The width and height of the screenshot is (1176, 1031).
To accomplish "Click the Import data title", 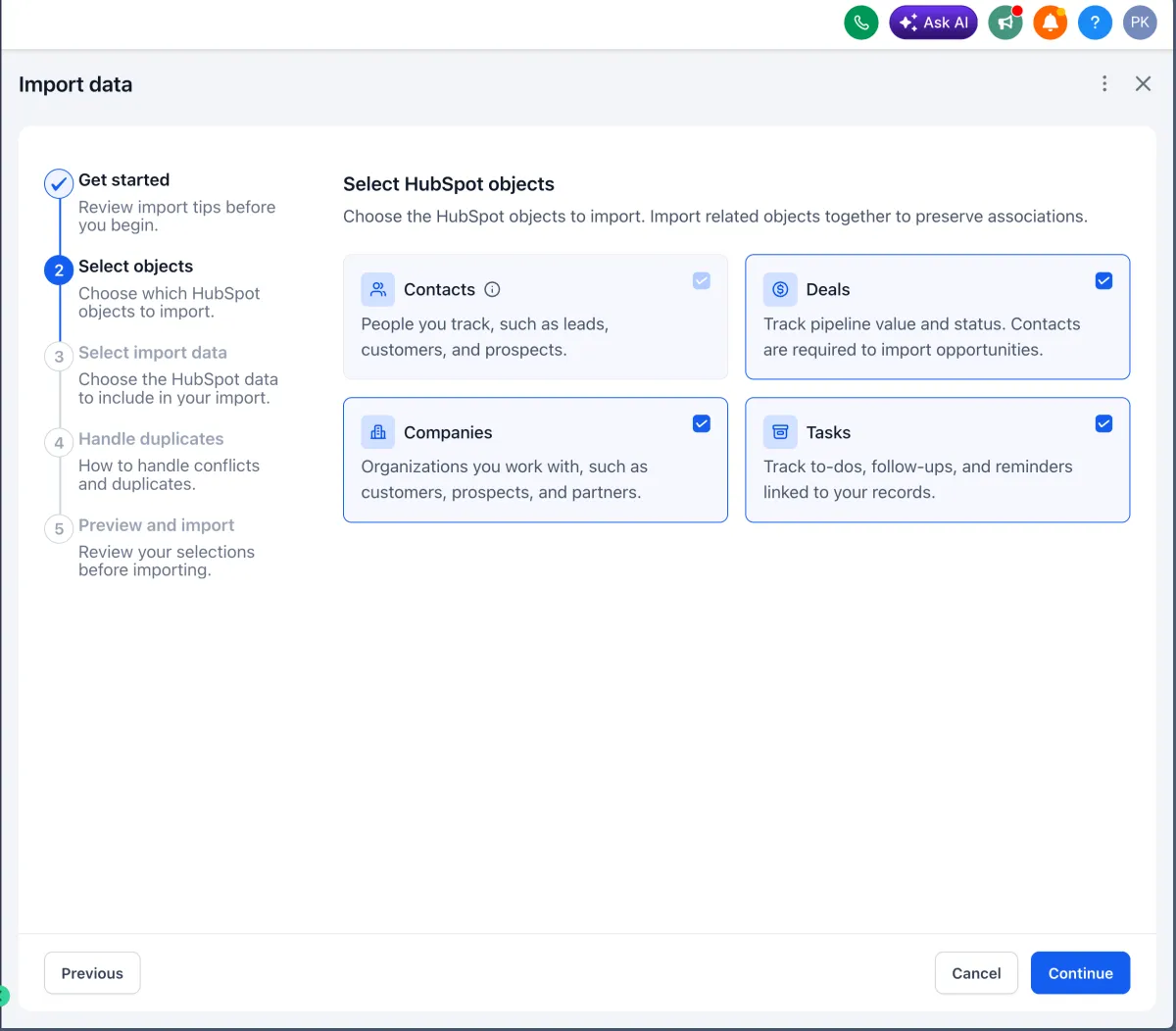I will [x=75, y=84].
